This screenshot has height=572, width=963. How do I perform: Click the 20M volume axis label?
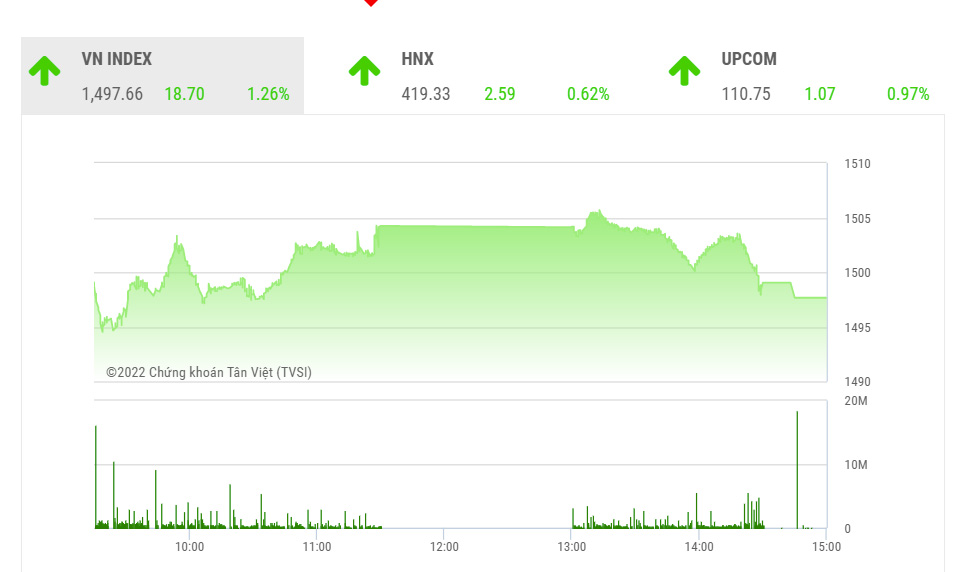pyautogui.click(x=856, y=401)
